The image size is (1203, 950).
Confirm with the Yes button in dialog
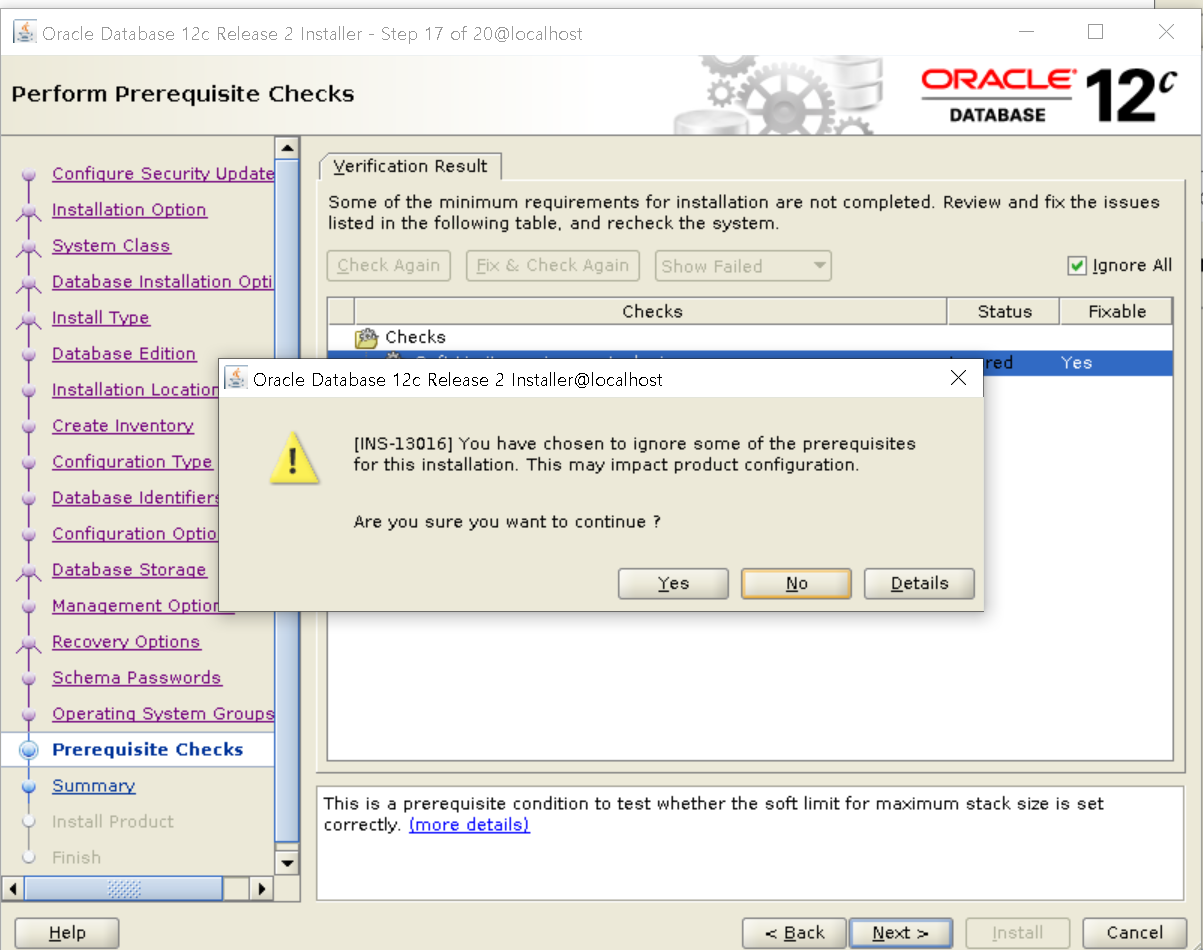[x=673, y=583]
